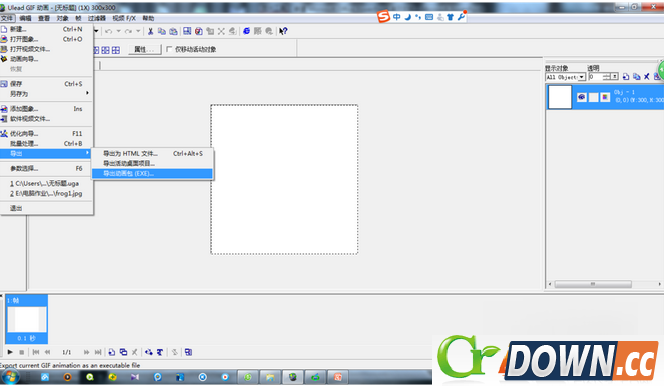The height and width of the screenshot is (386, 664).
Task: Toggle the eye visibility of Obj-1
Action: click(581, 97)
